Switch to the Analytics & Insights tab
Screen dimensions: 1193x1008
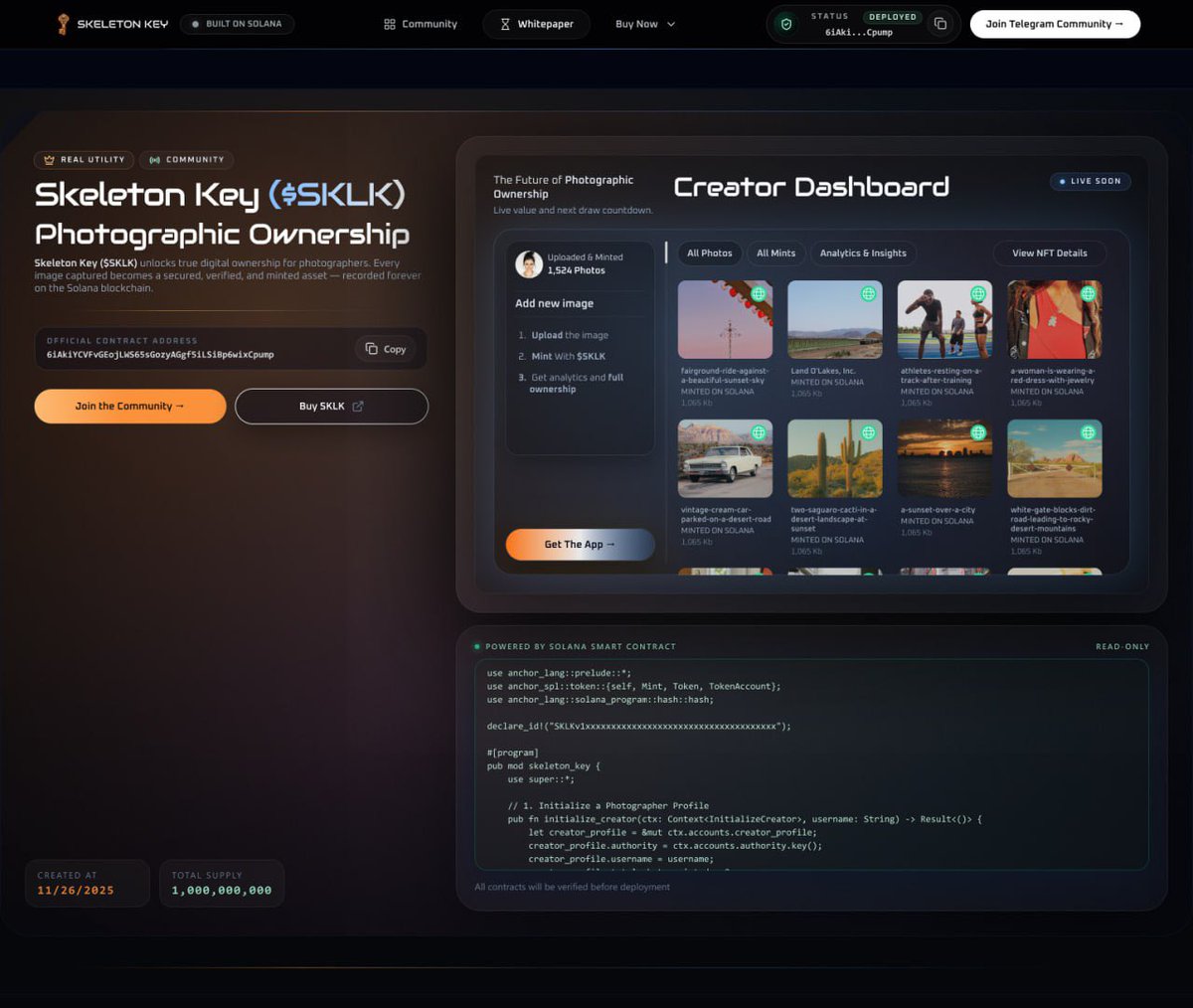[863, 253]
